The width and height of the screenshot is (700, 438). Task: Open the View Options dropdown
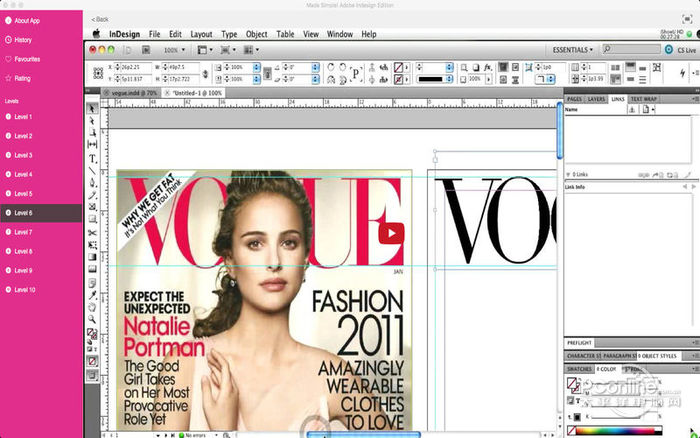click(x=205, y=50)
